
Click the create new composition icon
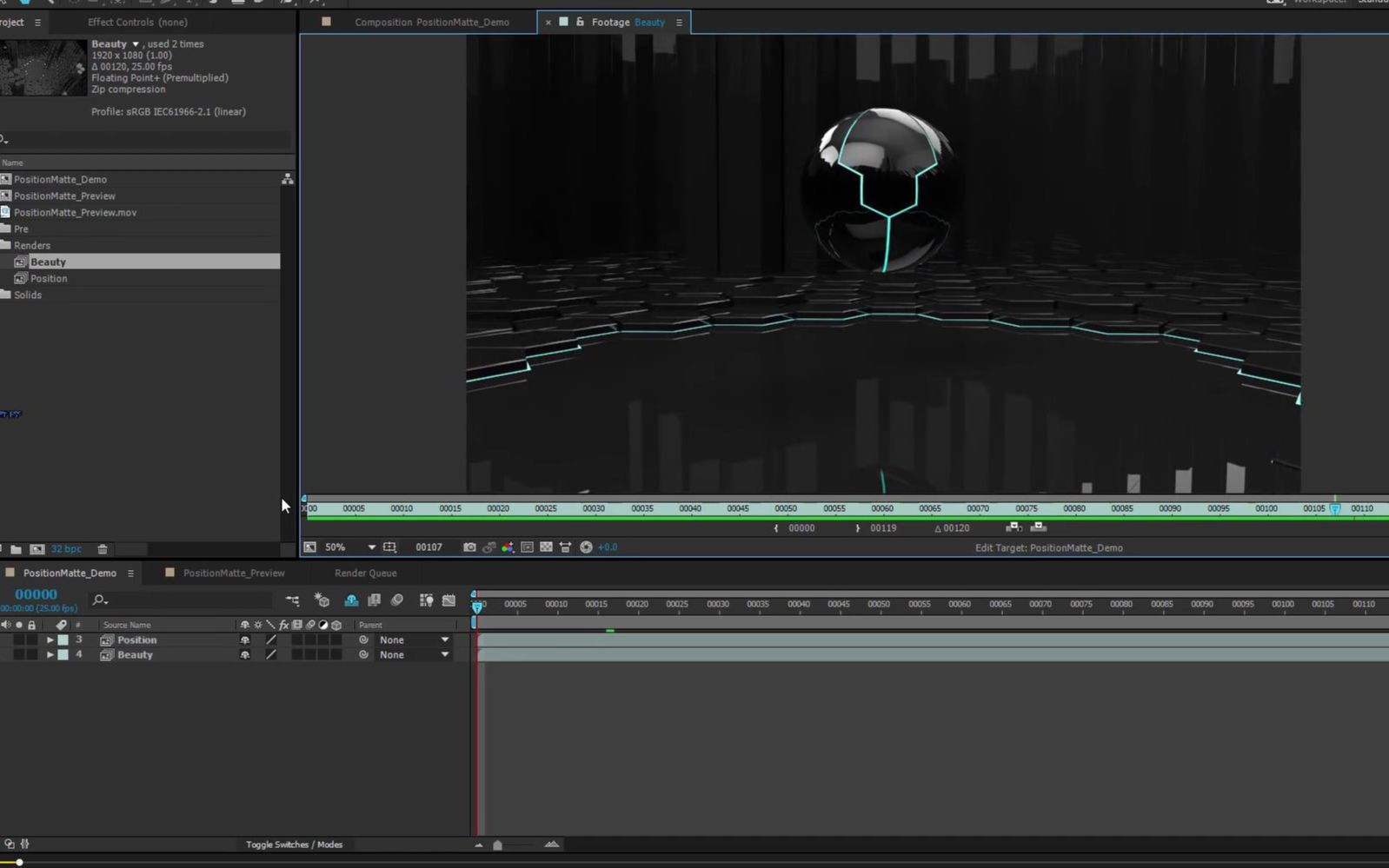point(37,549)
